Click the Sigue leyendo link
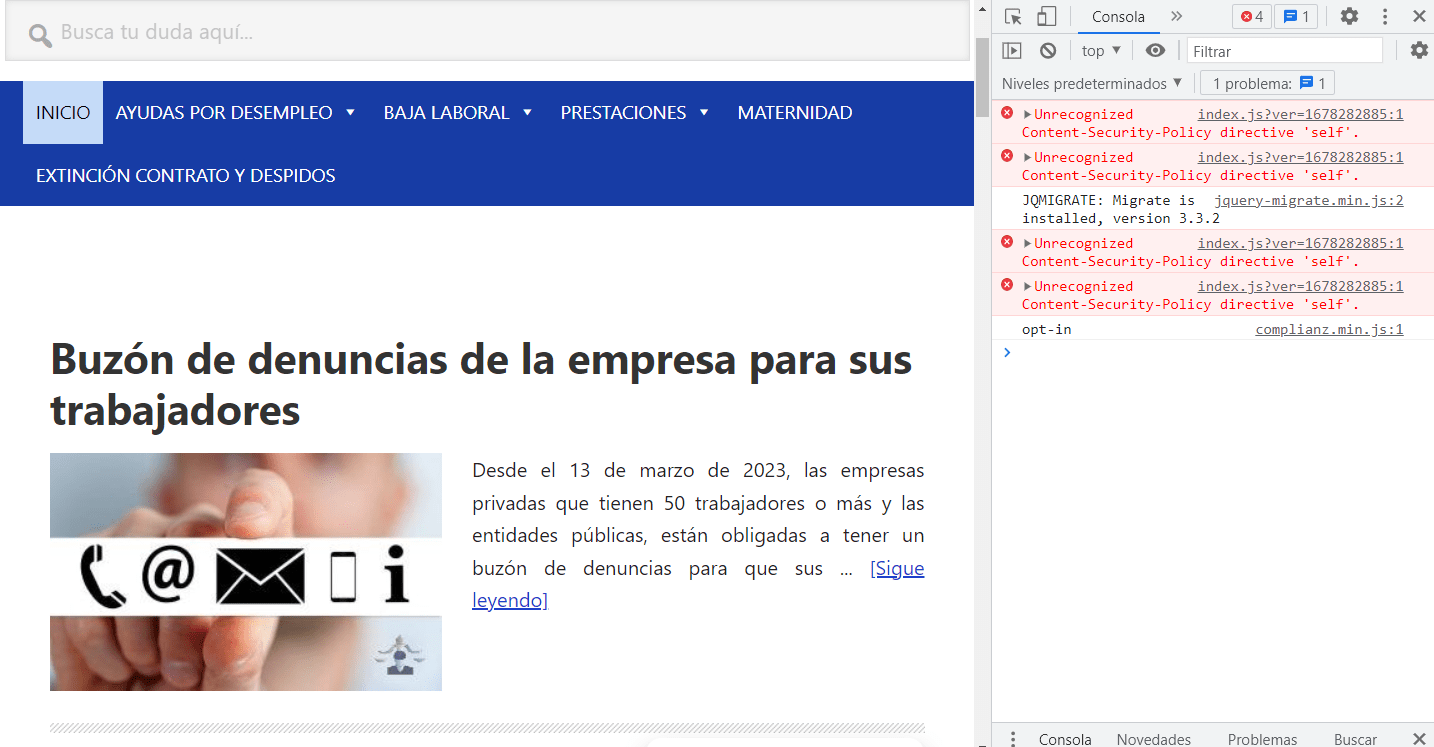 pyautogui.click(x=698, y=584)
